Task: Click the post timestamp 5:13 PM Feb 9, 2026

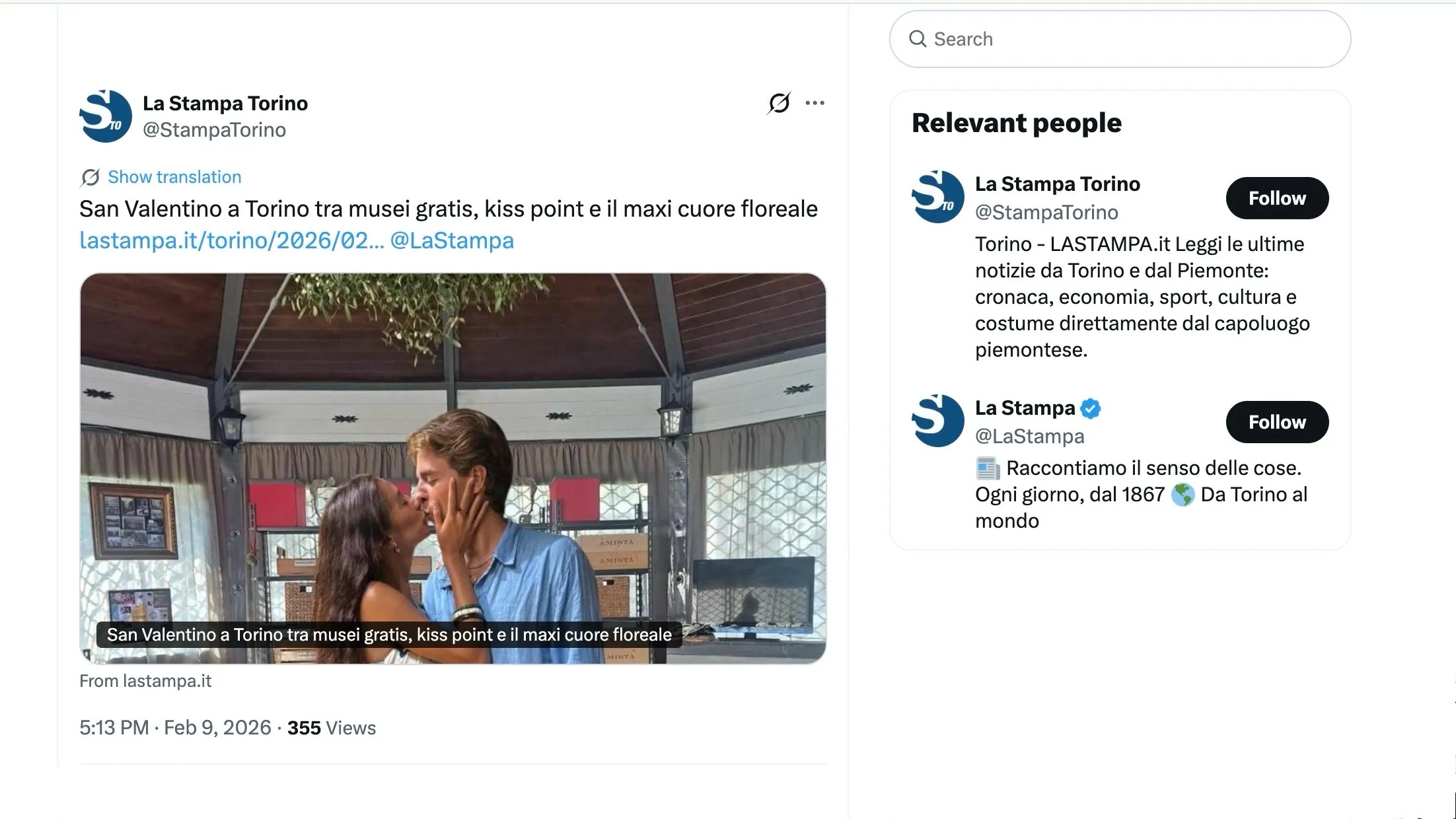Action: click(175, 728)
